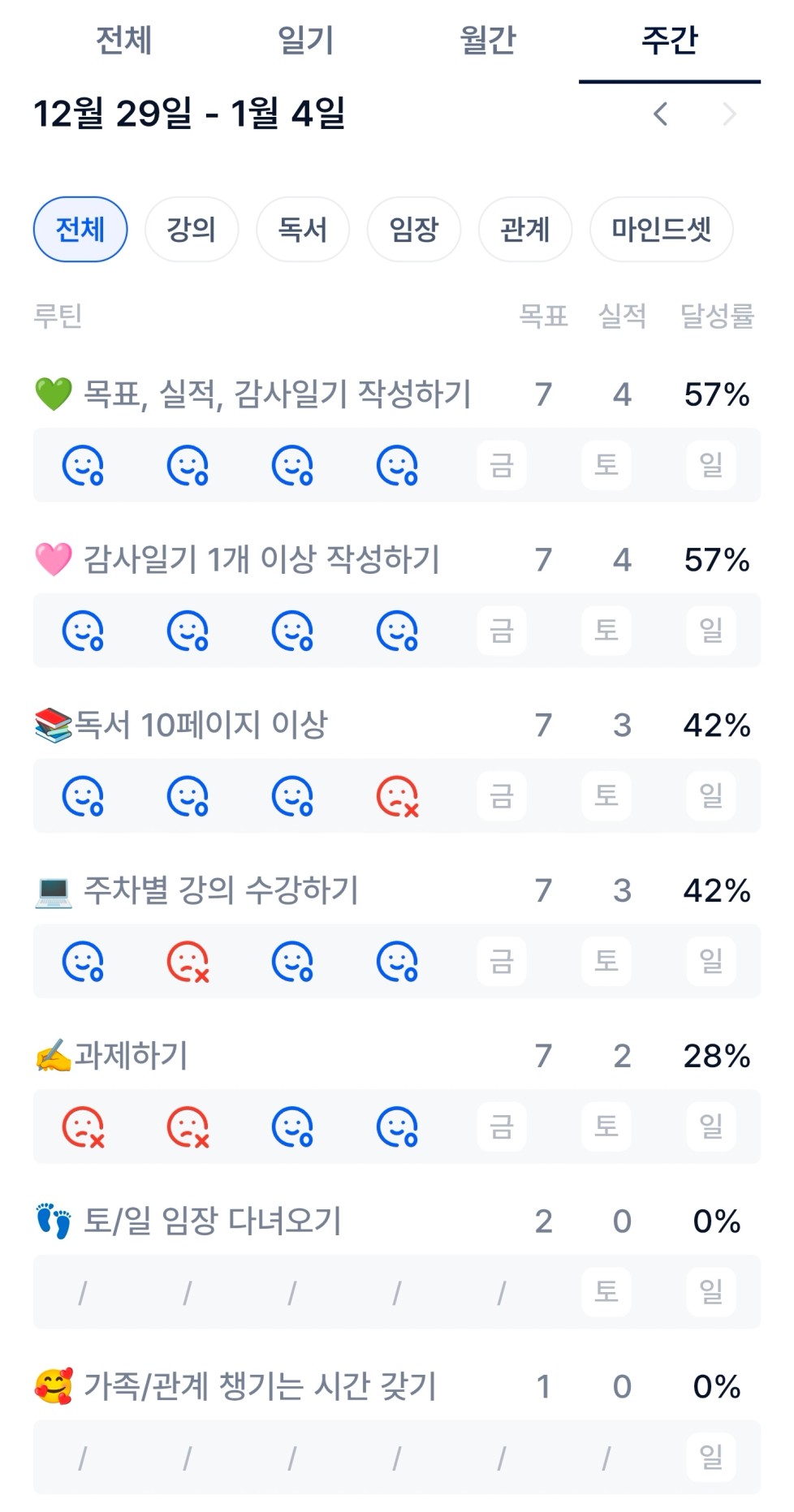The width and height of the screenshot is (794, 1512).
Task: Switch to the 일기 tab
Action: tap(306, 40)
